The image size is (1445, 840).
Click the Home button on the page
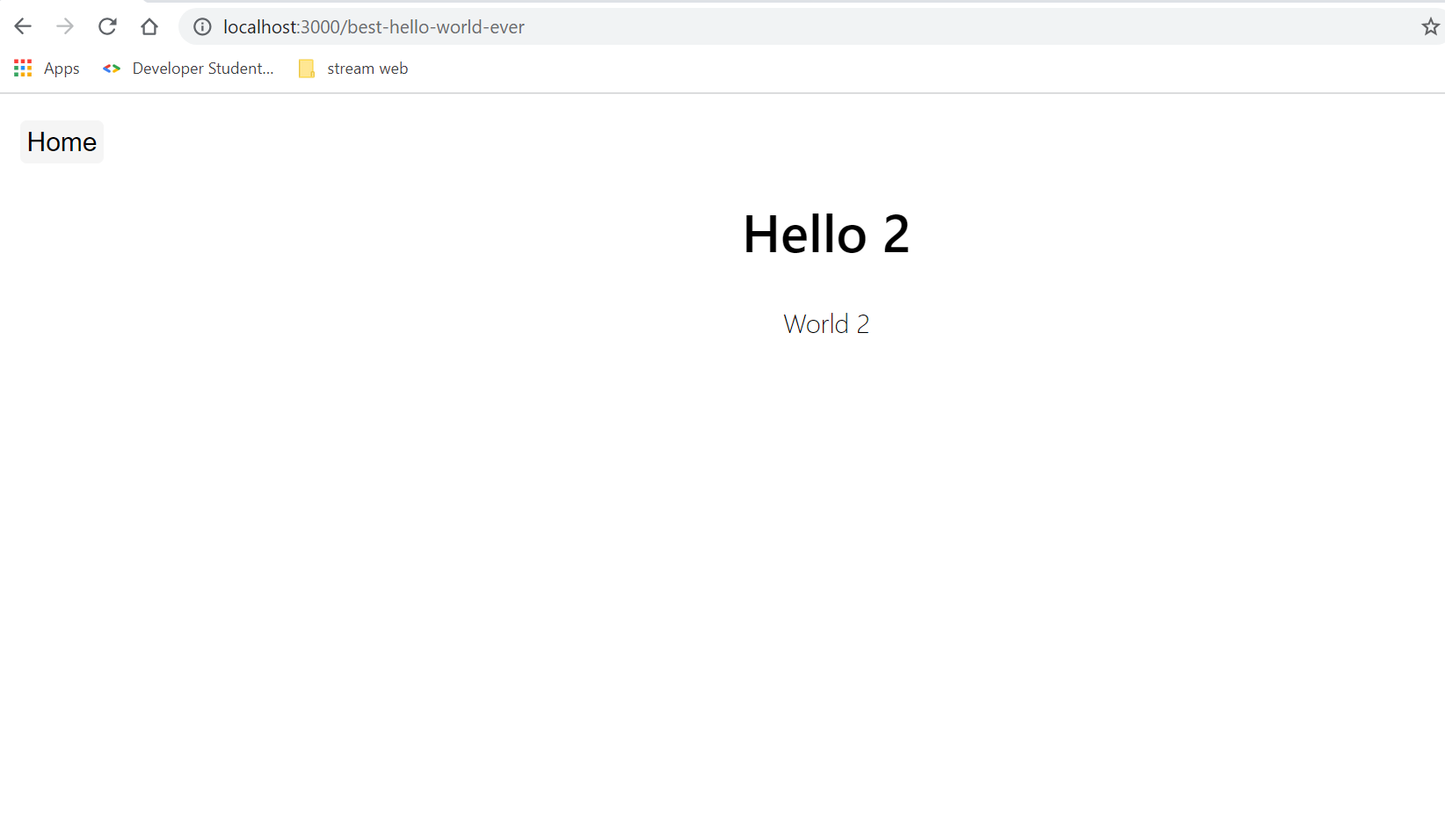tap(62, 141)
